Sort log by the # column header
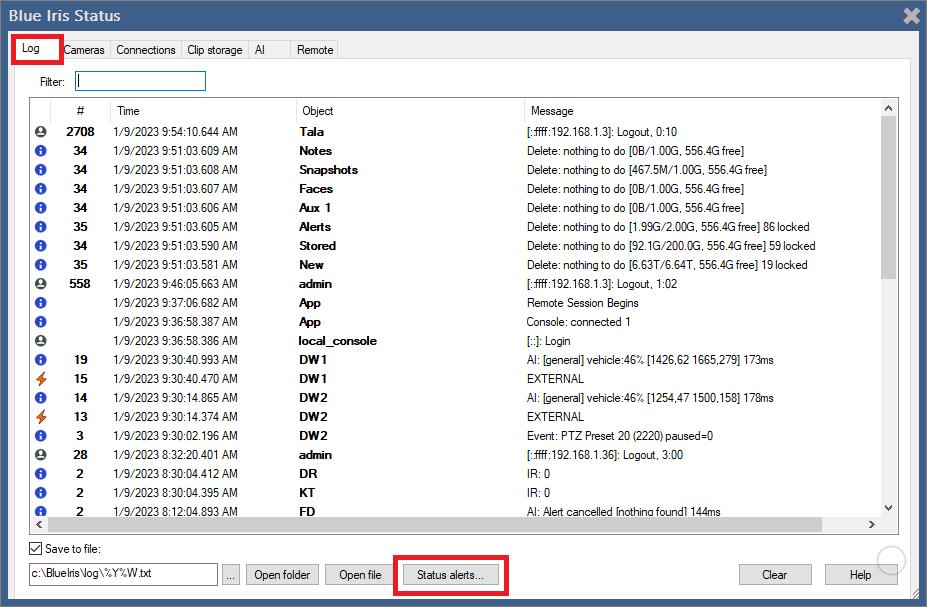This screenshot has width=927, height=607. click(80, 111)
